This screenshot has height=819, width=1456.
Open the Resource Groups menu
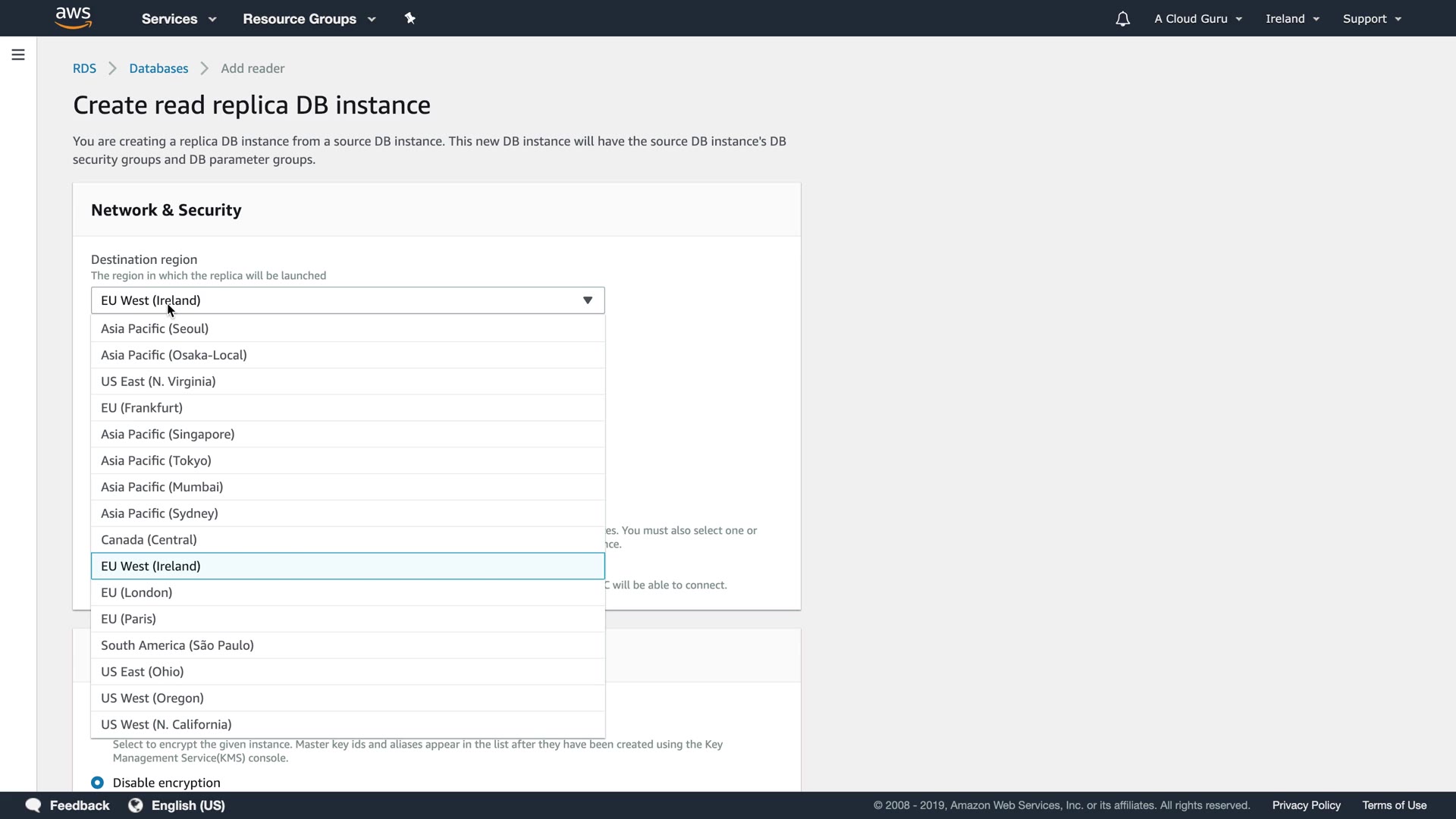point(309,19)
